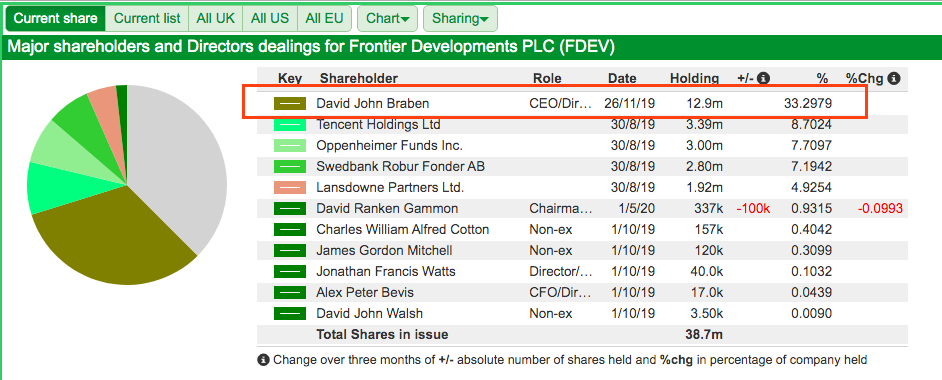Click the Holding column header
Viewport: 942px width, 380px height.
tap(694, 79)
